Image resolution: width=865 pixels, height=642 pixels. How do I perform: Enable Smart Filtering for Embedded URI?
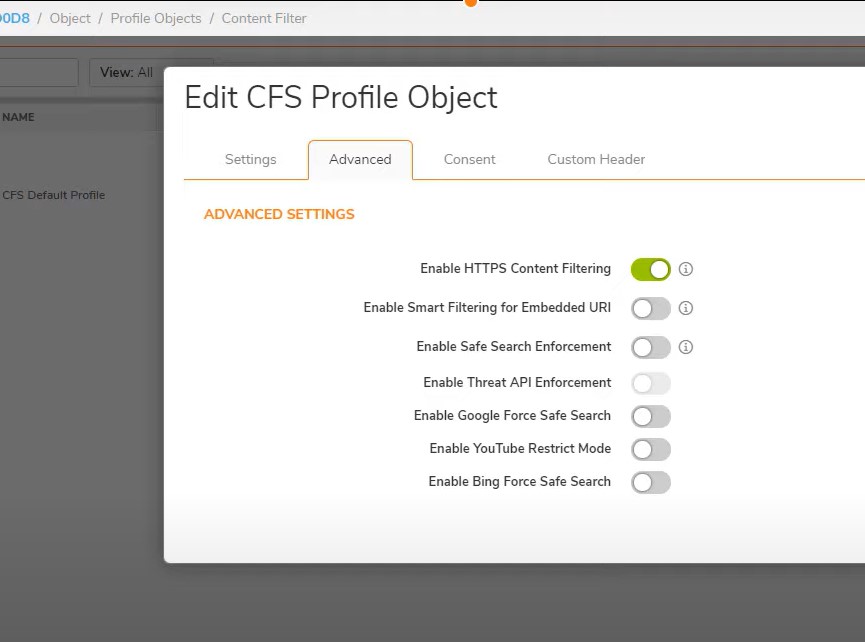pos(650,308)
